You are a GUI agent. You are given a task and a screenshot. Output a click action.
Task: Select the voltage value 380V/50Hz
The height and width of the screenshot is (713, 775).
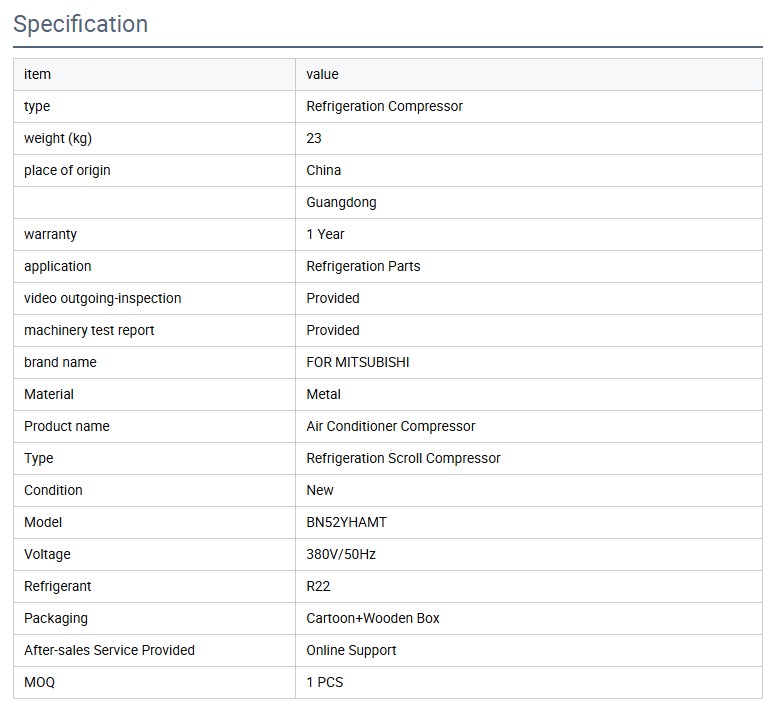[340, 554]
